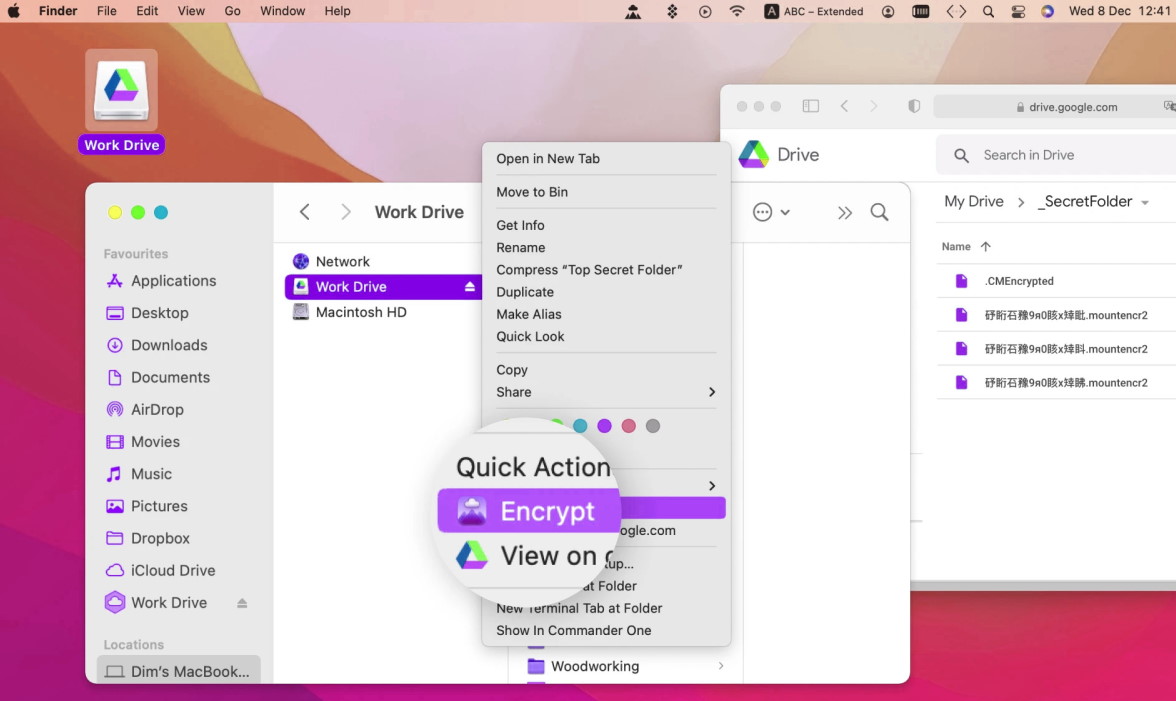Expand the Quick Actions submenu arrow
Viewport: 1176px width, 701px height.
click(x=712, y=486)
